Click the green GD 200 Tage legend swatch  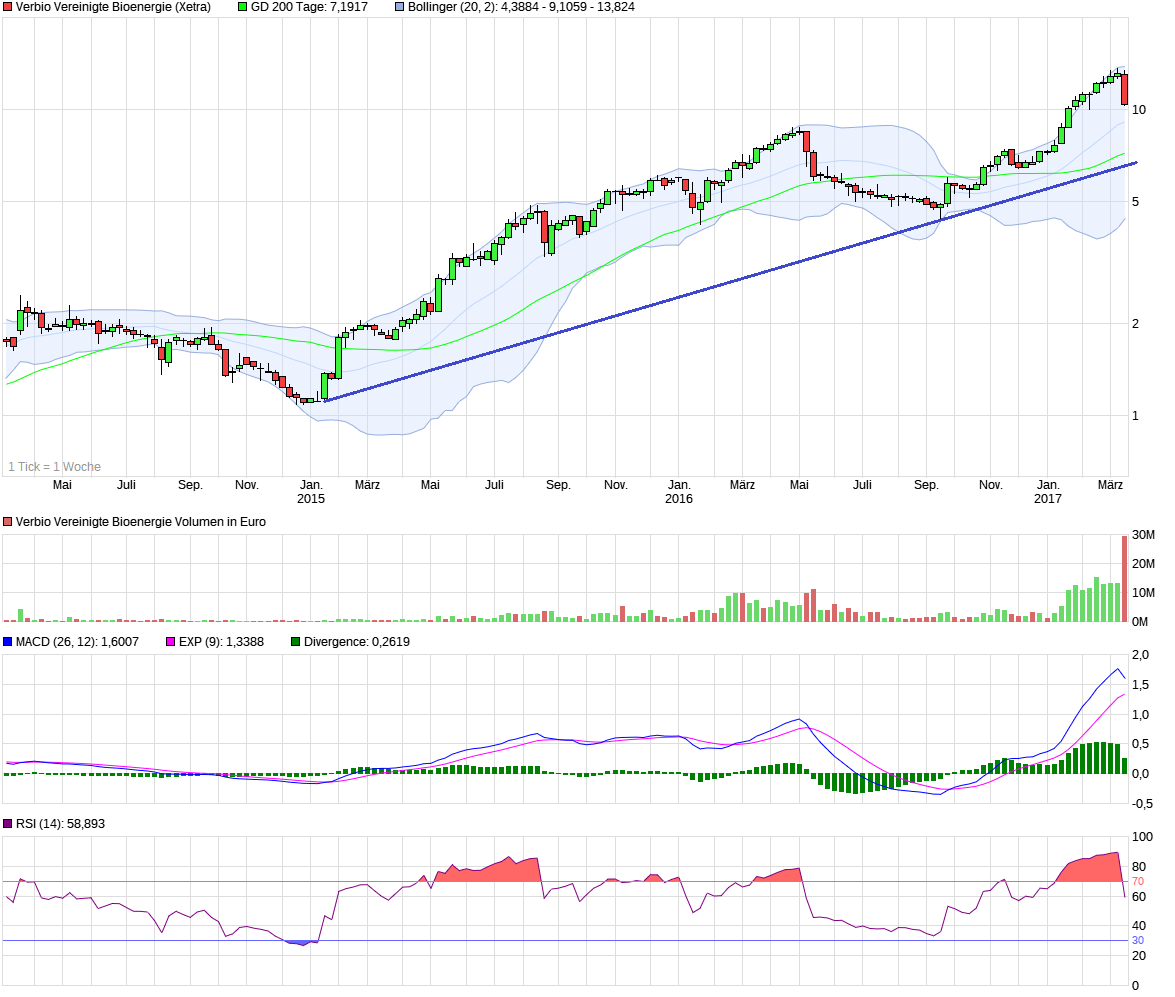point(242,7)
